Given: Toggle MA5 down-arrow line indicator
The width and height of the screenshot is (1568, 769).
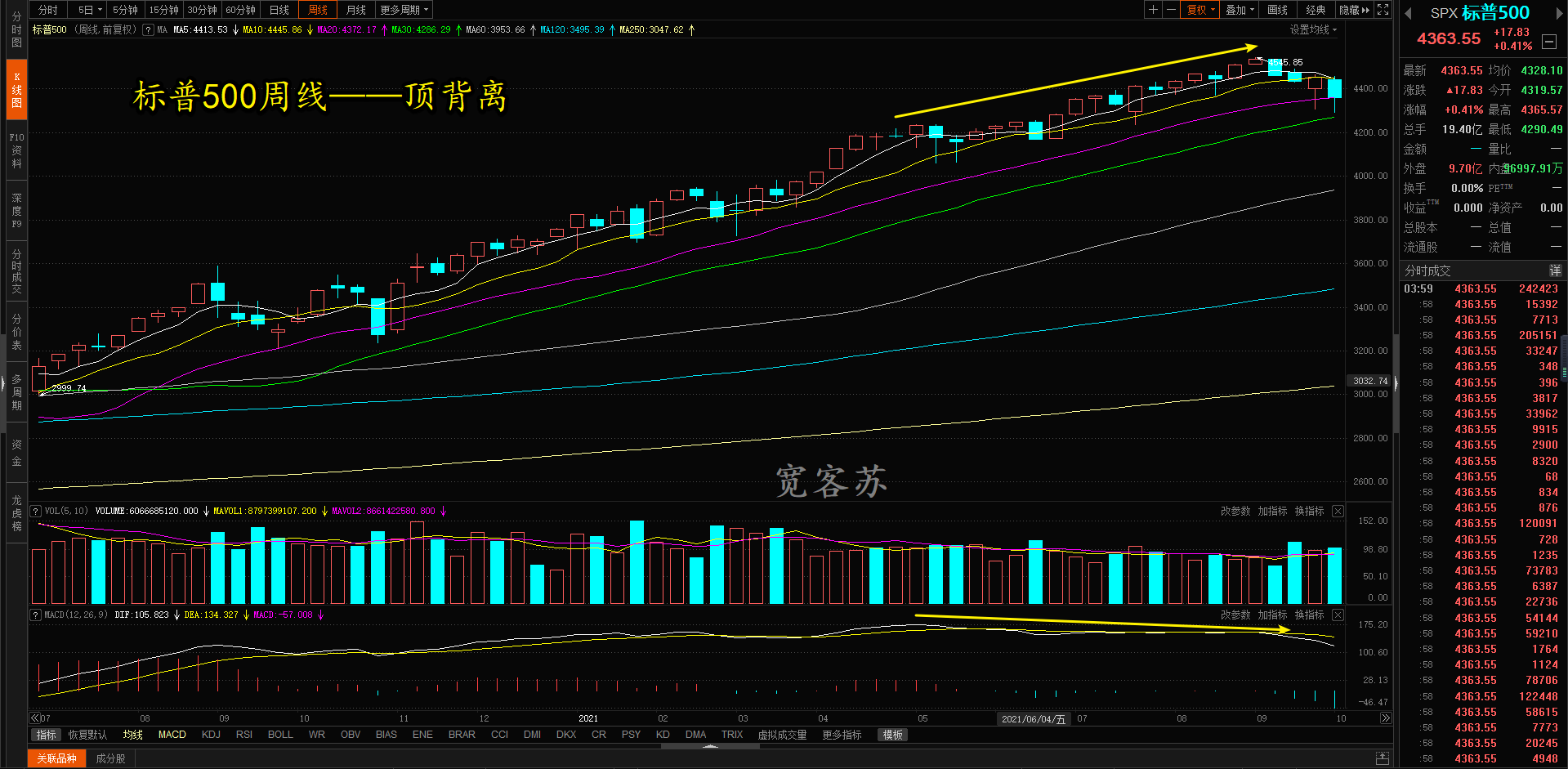Looking at the screenshot, I should coord(235,30).
